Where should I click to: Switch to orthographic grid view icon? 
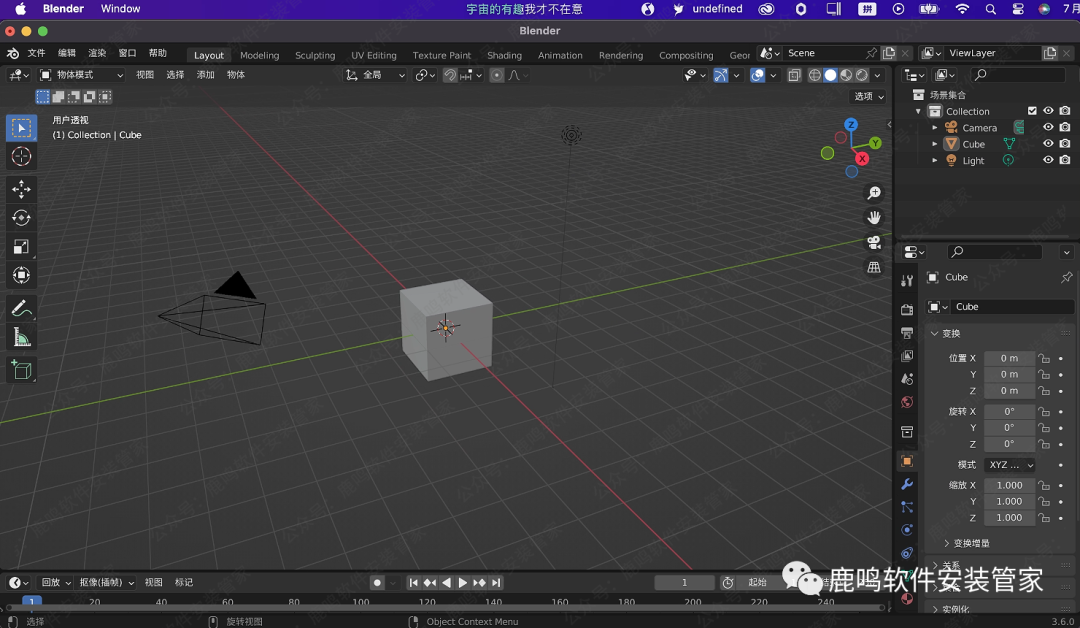[x=874, y=267]
